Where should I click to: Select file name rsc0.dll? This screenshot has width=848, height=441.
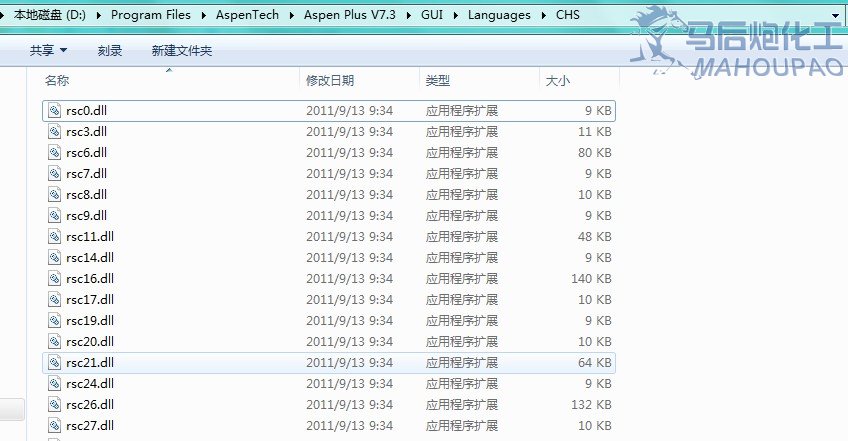pyautogui.click(x=87, y=110)
